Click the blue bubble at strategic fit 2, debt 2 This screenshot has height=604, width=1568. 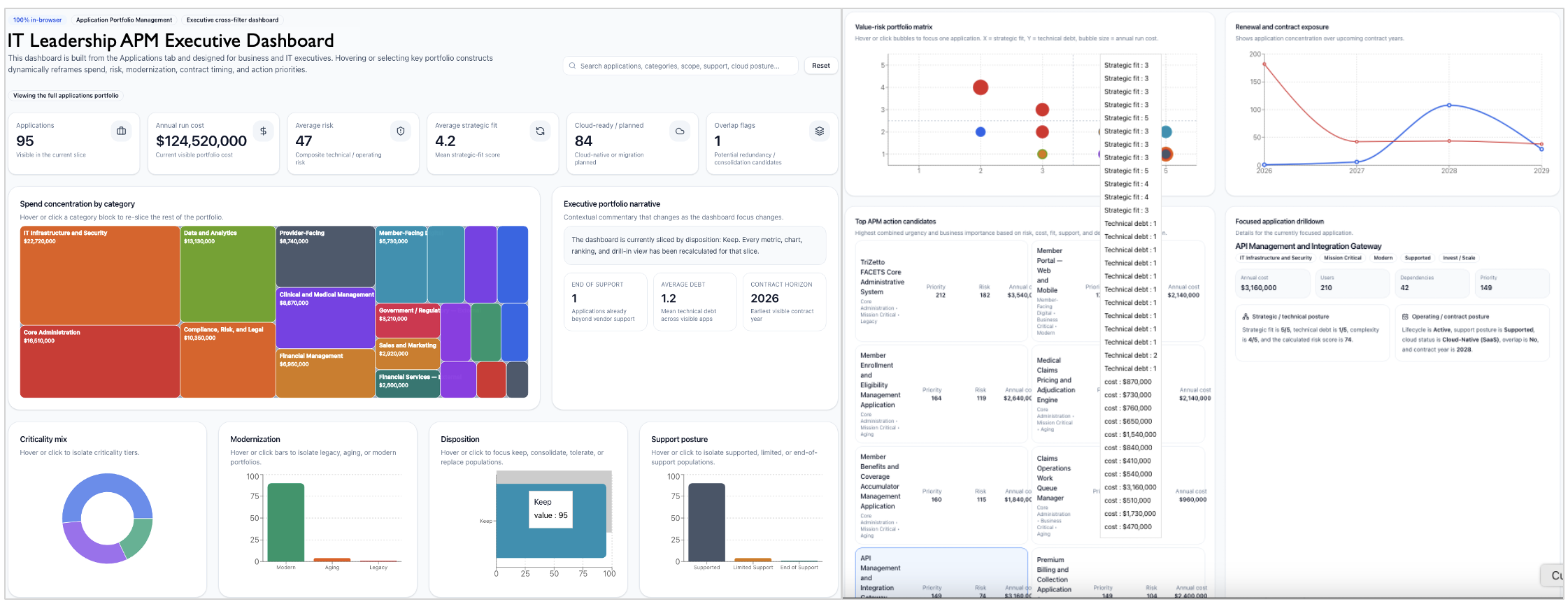pos(981,131)
